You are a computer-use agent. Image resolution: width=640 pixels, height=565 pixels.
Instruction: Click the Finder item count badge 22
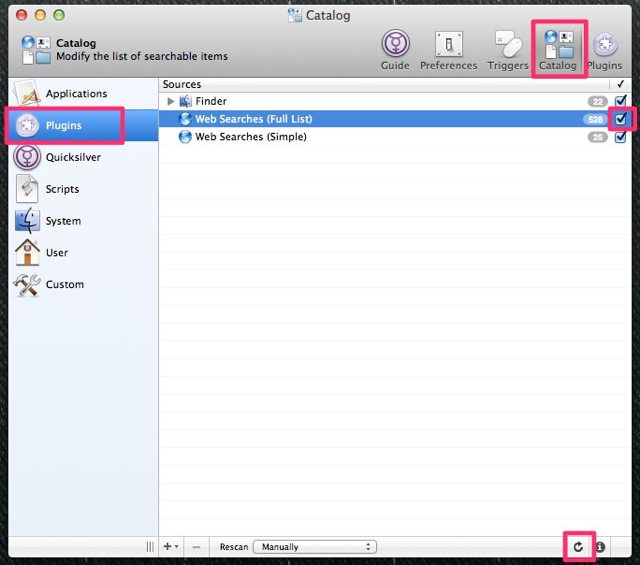[x=598, y=101]
